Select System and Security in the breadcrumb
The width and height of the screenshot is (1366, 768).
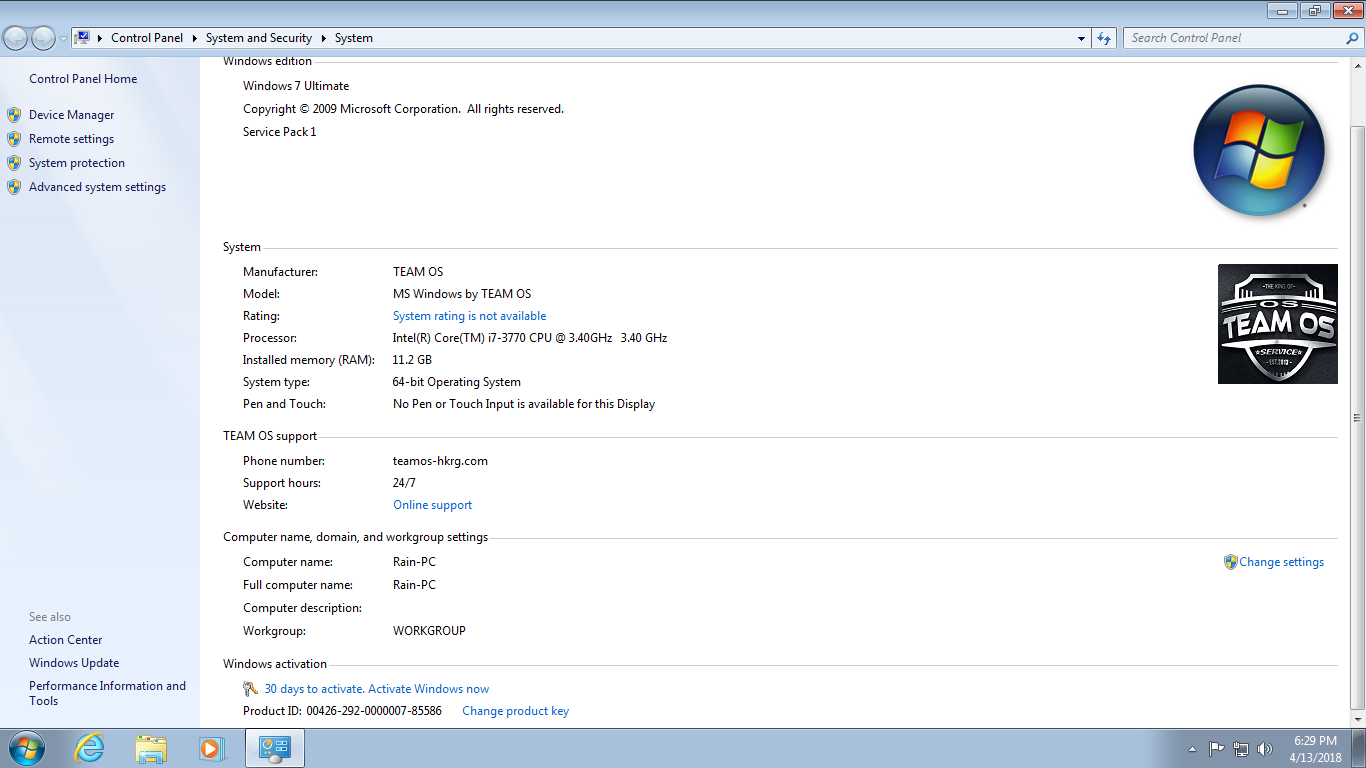click(259, 38)
